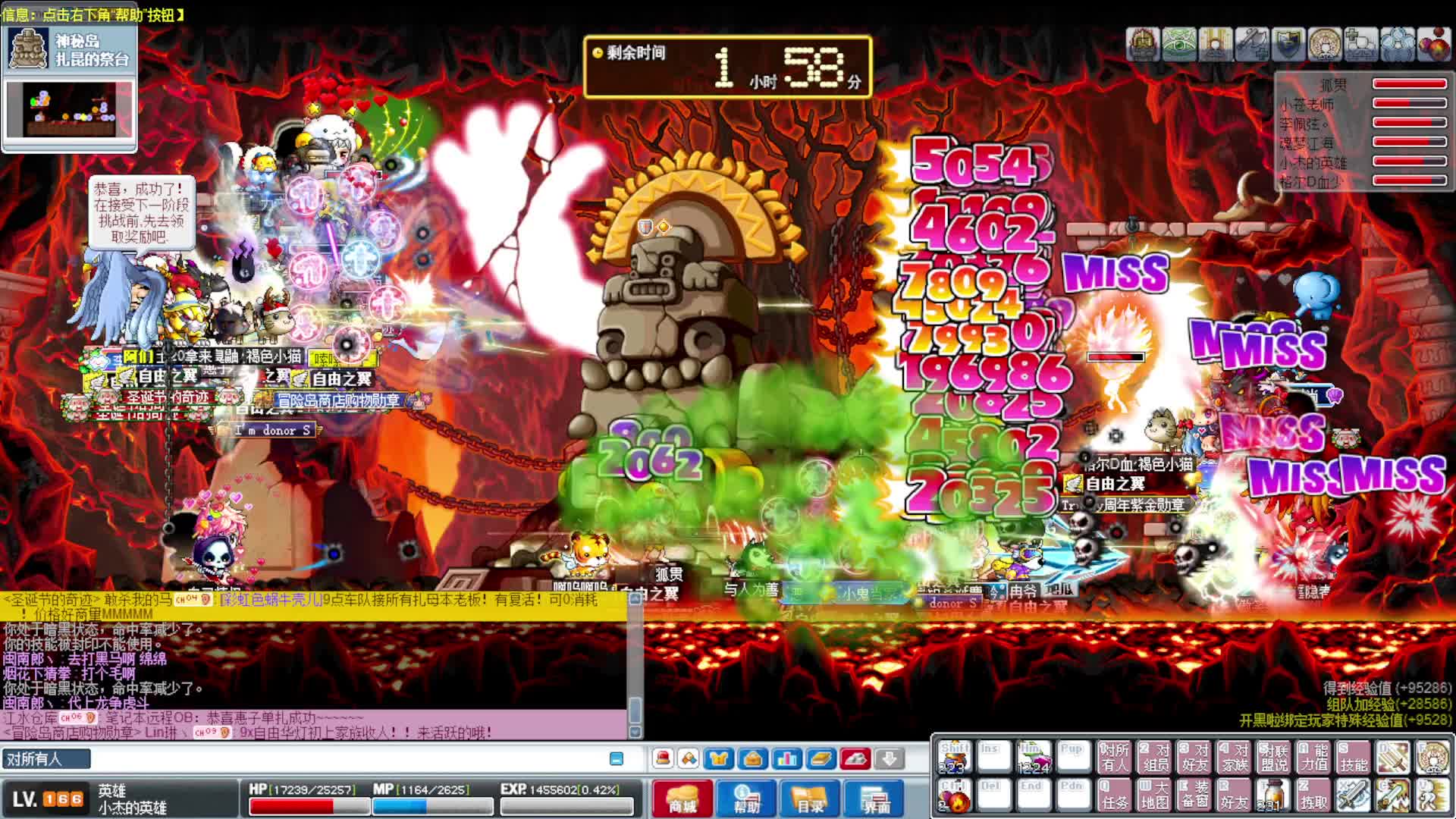This screenshot has width=1456, height=819.
Task: Select party member 小苍老师 HP bar
Action: click(x=1409, y=103)
